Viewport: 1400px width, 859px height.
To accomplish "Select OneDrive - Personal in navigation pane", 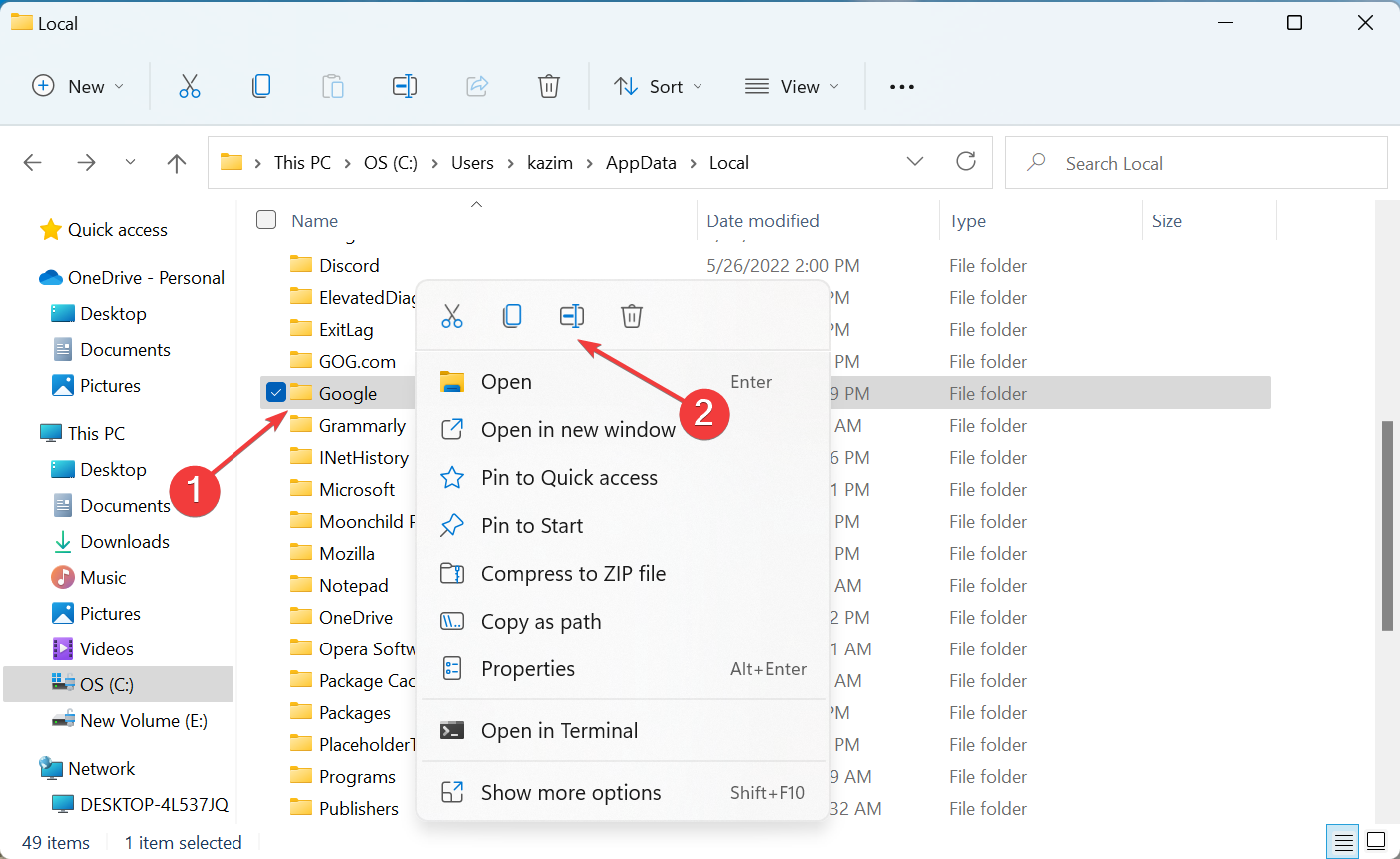I will pyautogui.click(x=146, y=278).
